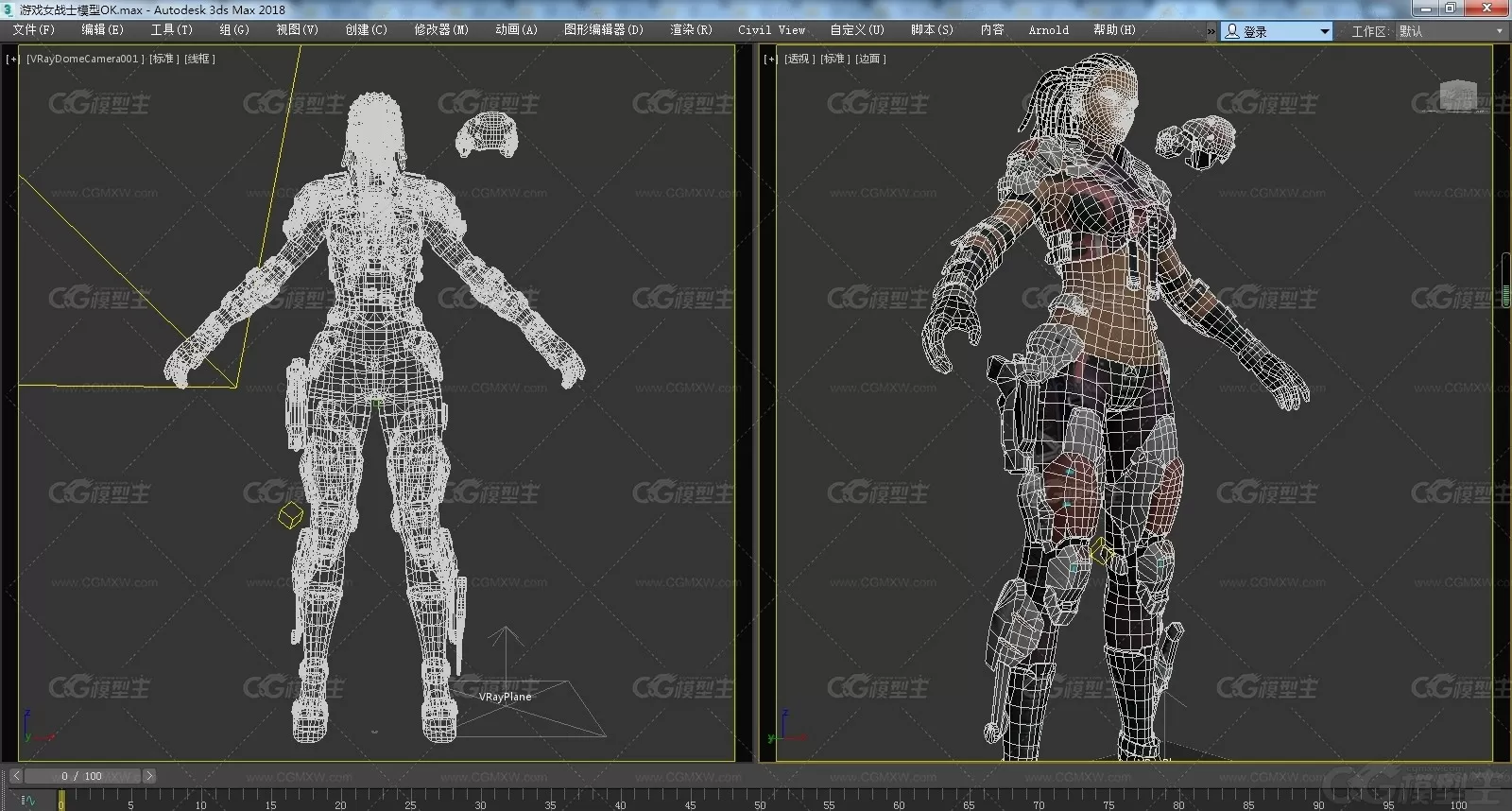
Task: Click the right-edge vertical scrollbar handle
Action: pyautogui.click(x=1505, y=280)
